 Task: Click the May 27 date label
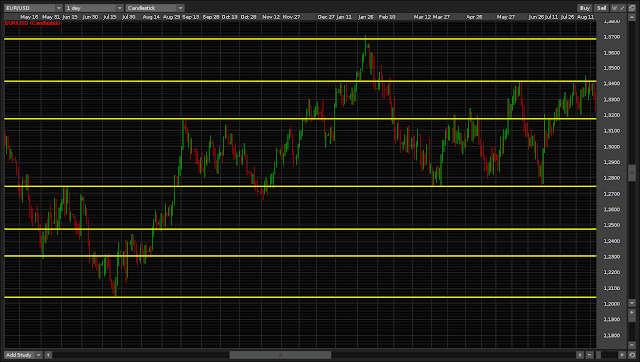click(x=506, y=17)
